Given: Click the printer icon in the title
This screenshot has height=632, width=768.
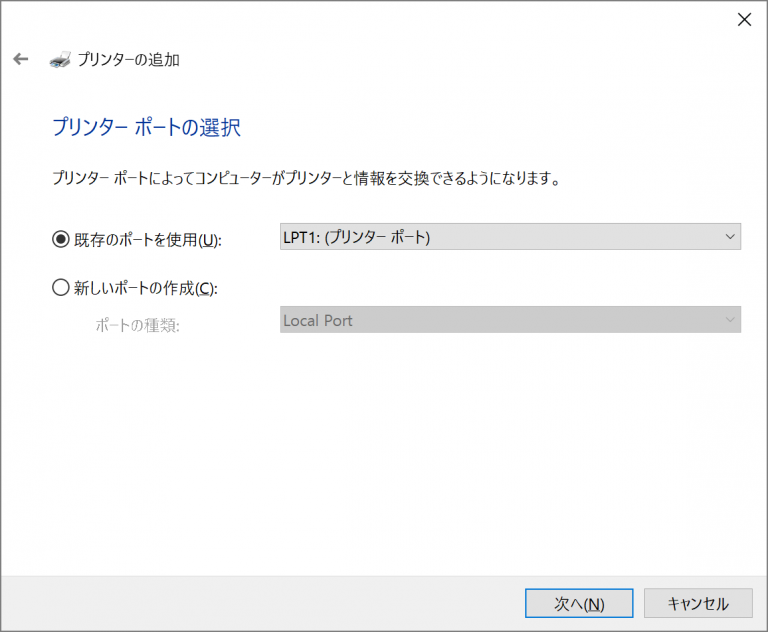Looking at the screenshot, I should point(60,59).
